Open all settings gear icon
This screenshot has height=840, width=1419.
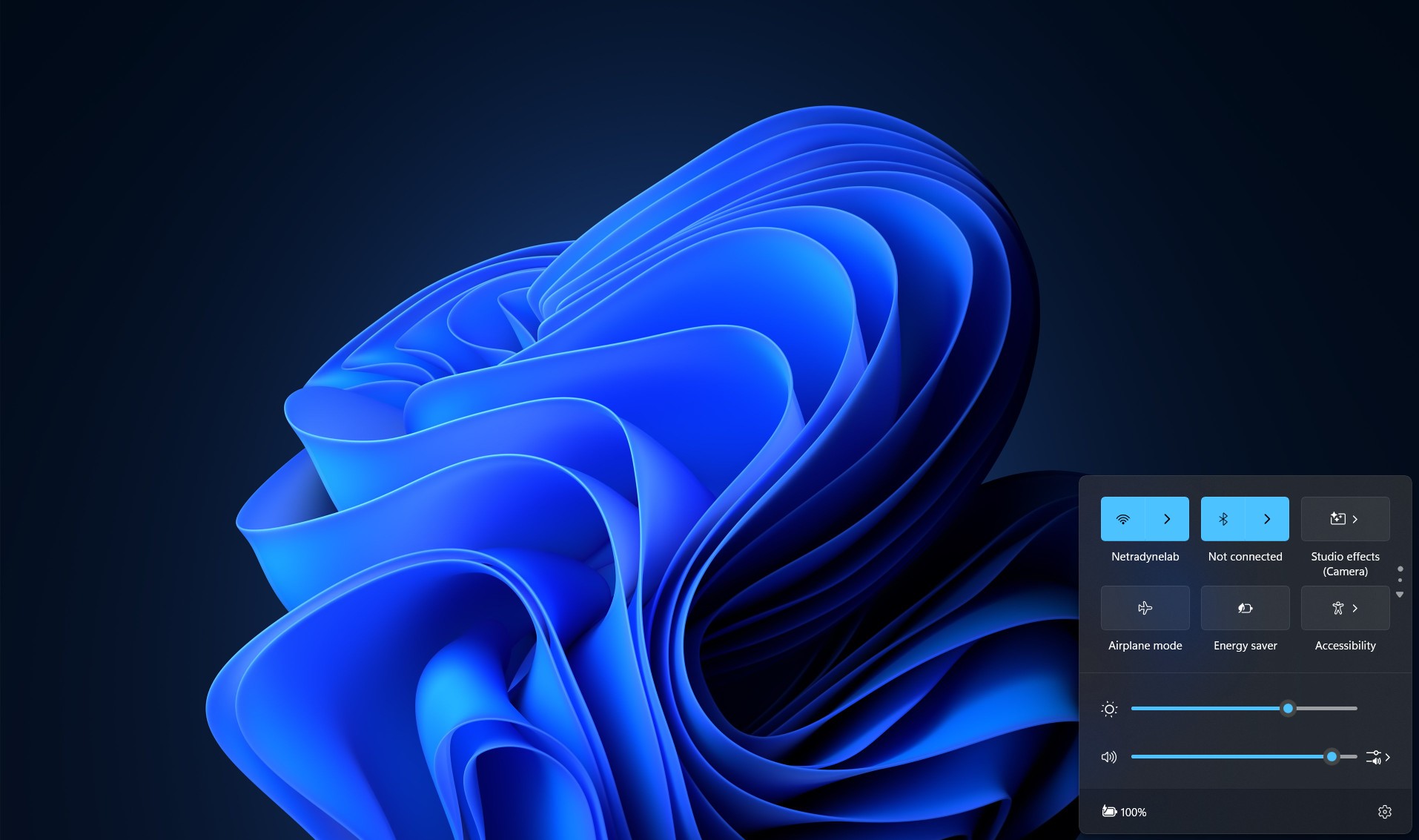point(1384,812)
